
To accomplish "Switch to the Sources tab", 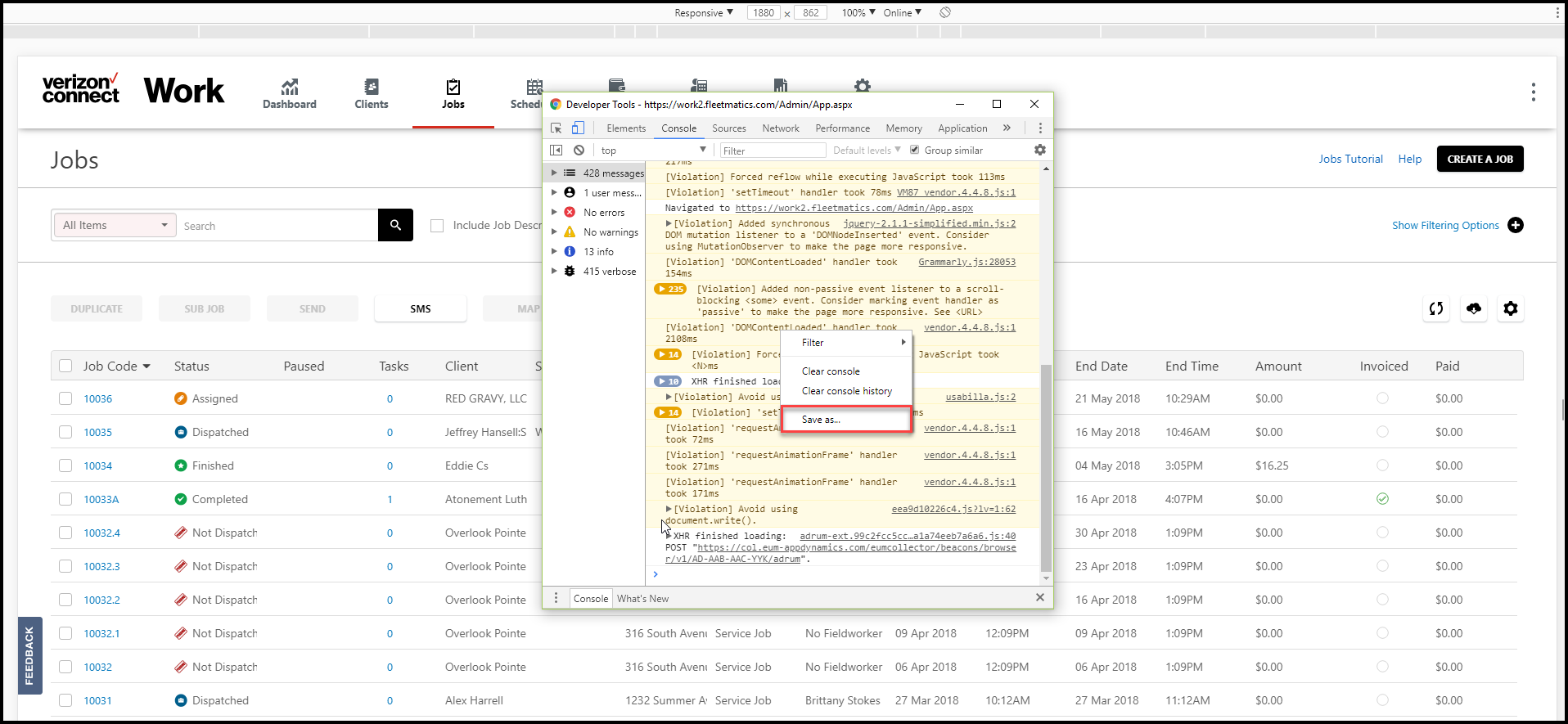I will point(729,128).
